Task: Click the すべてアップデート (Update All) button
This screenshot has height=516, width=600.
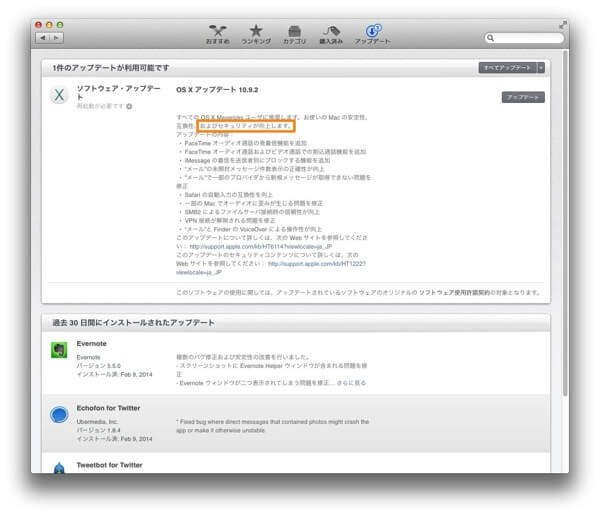Action: click(x=507, y=68)
